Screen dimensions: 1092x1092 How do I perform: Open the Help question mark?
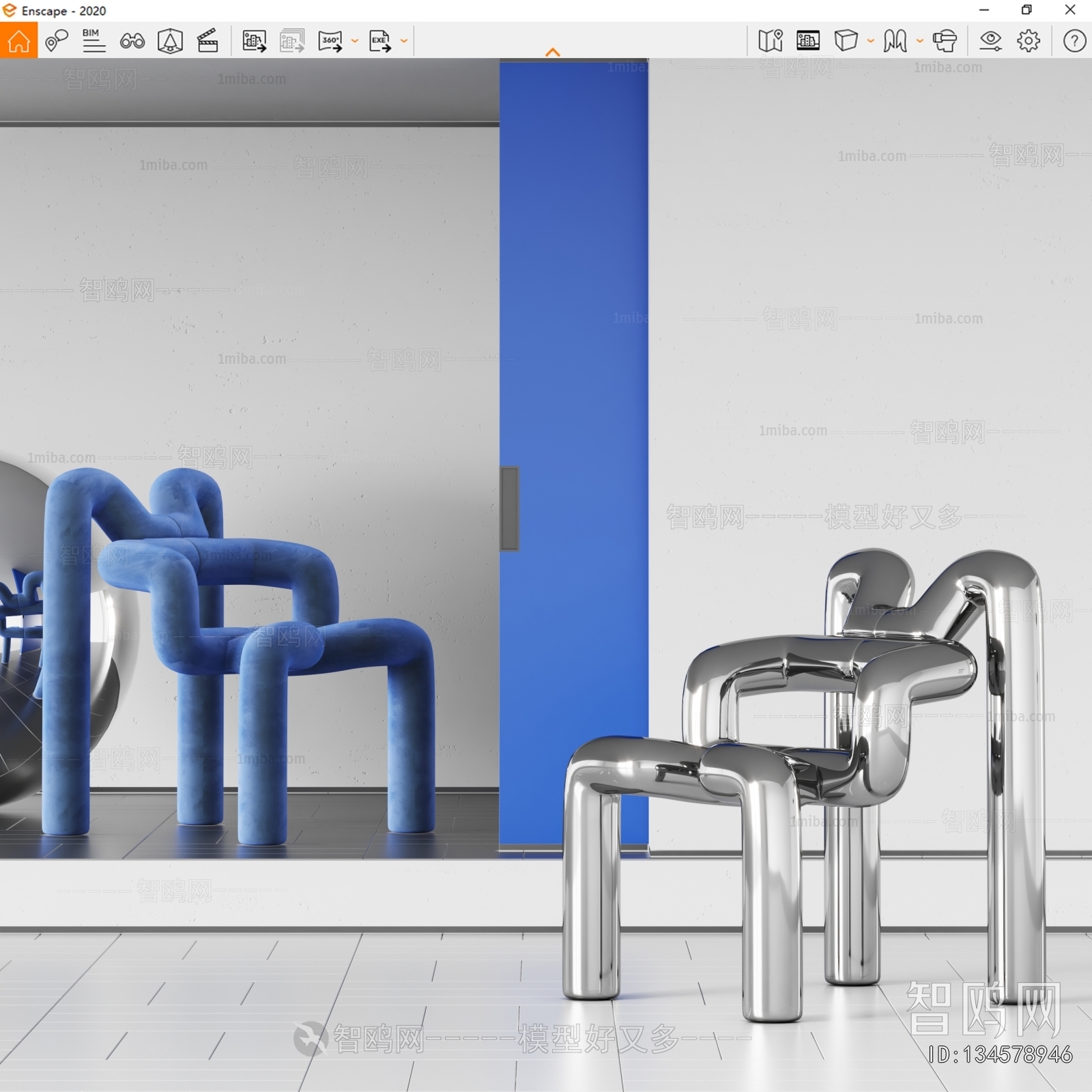pos(1074,41)
